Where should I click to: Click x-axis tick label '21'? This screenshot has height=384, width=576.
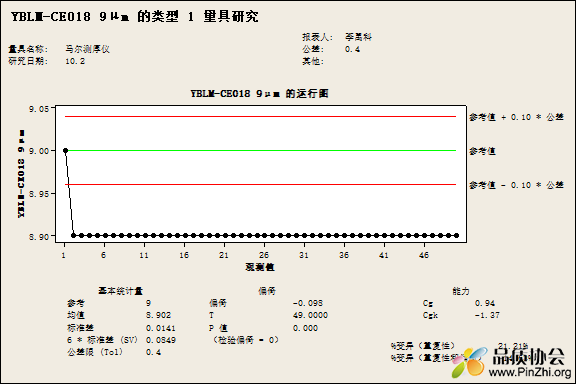[224, 255]
